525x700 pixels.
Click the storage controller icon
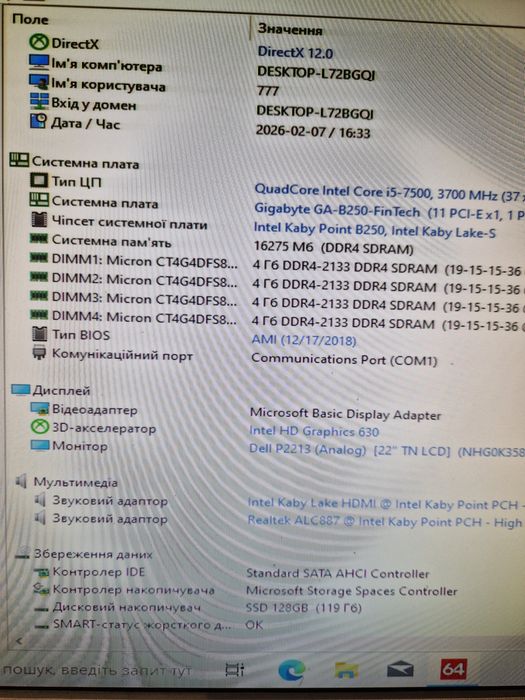click(42, 589)
